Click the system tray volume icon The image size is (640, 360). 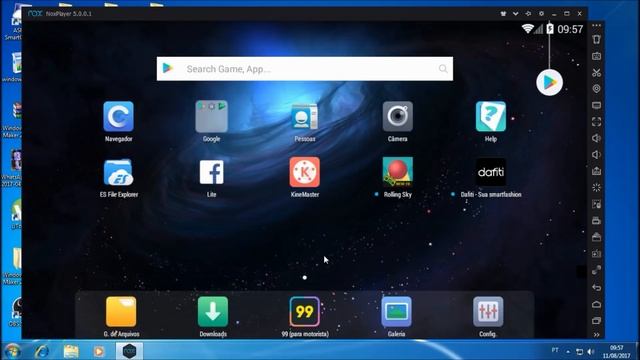pyautogui.click(x=590, y=352)
